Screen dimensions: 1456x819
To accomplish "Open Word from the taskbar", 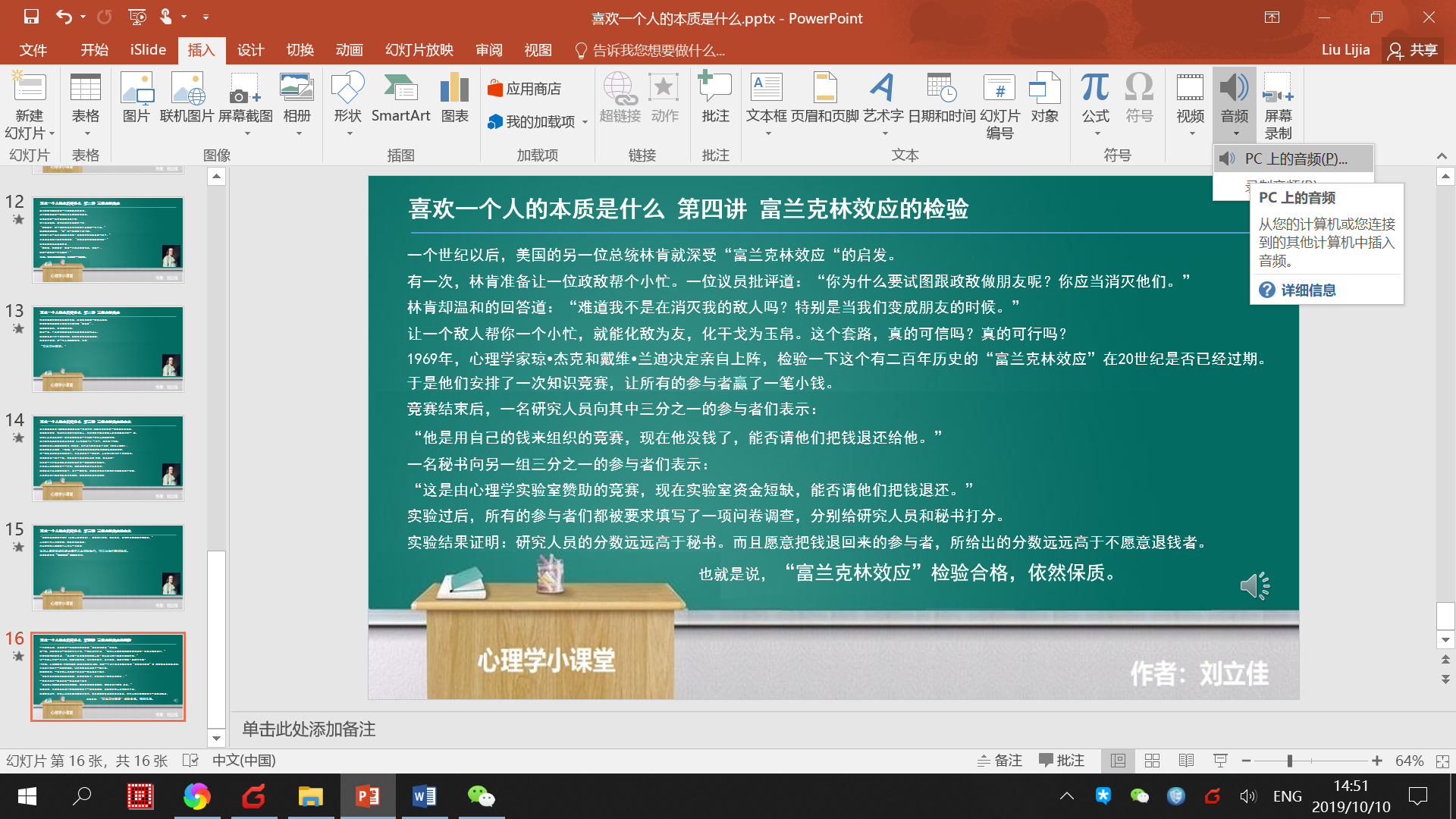I will point(424,796).
